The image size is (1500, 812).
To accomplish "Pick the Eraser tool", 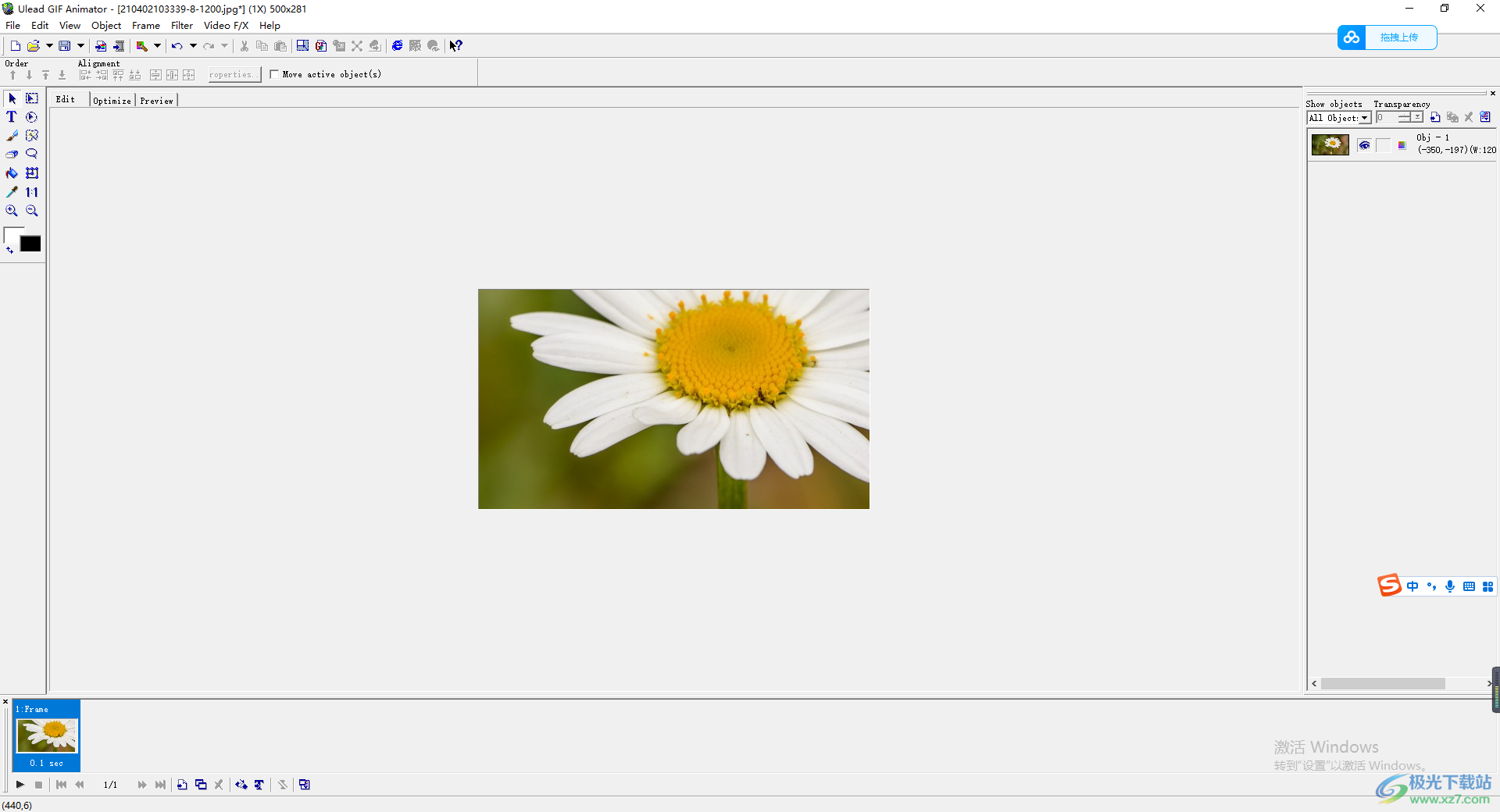I will pos(12,155).
